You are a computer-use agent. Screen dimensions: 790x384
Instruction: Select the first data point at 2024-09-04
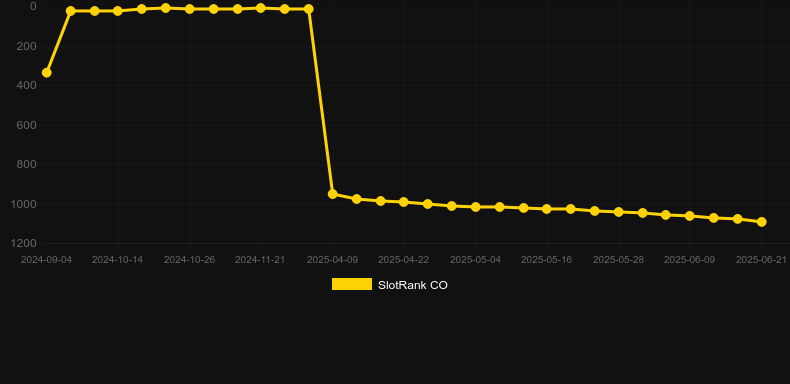46,73
